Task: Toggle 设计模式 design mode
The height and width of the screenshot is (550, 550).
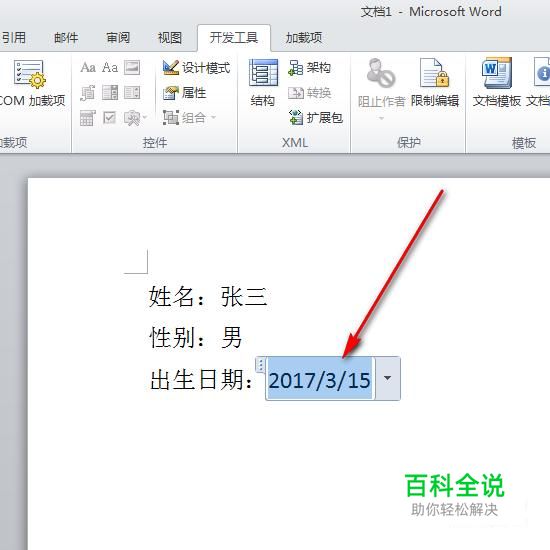Action: [196, 67]
